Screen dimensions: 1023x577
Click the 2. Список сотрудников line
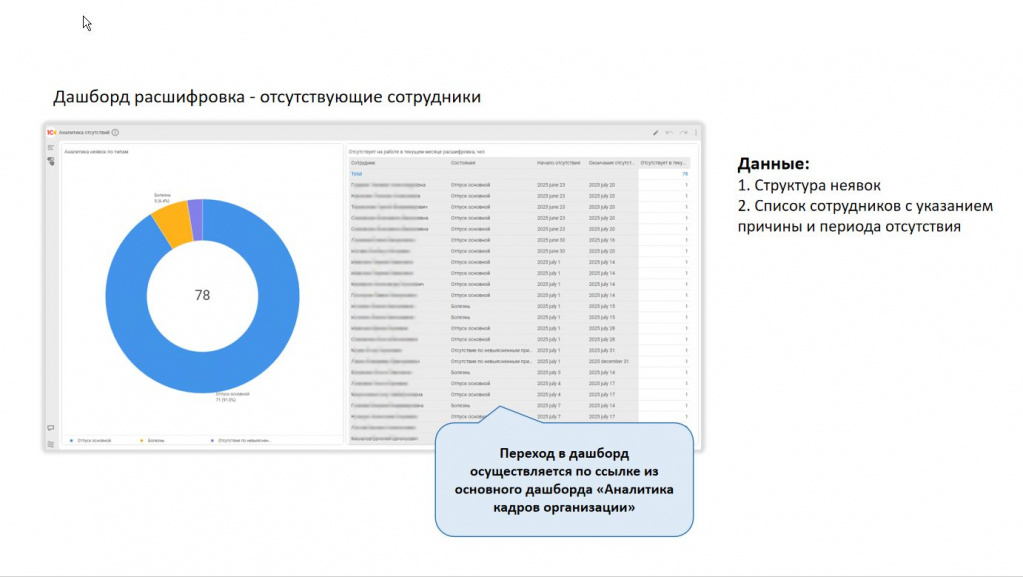[866, 216]
